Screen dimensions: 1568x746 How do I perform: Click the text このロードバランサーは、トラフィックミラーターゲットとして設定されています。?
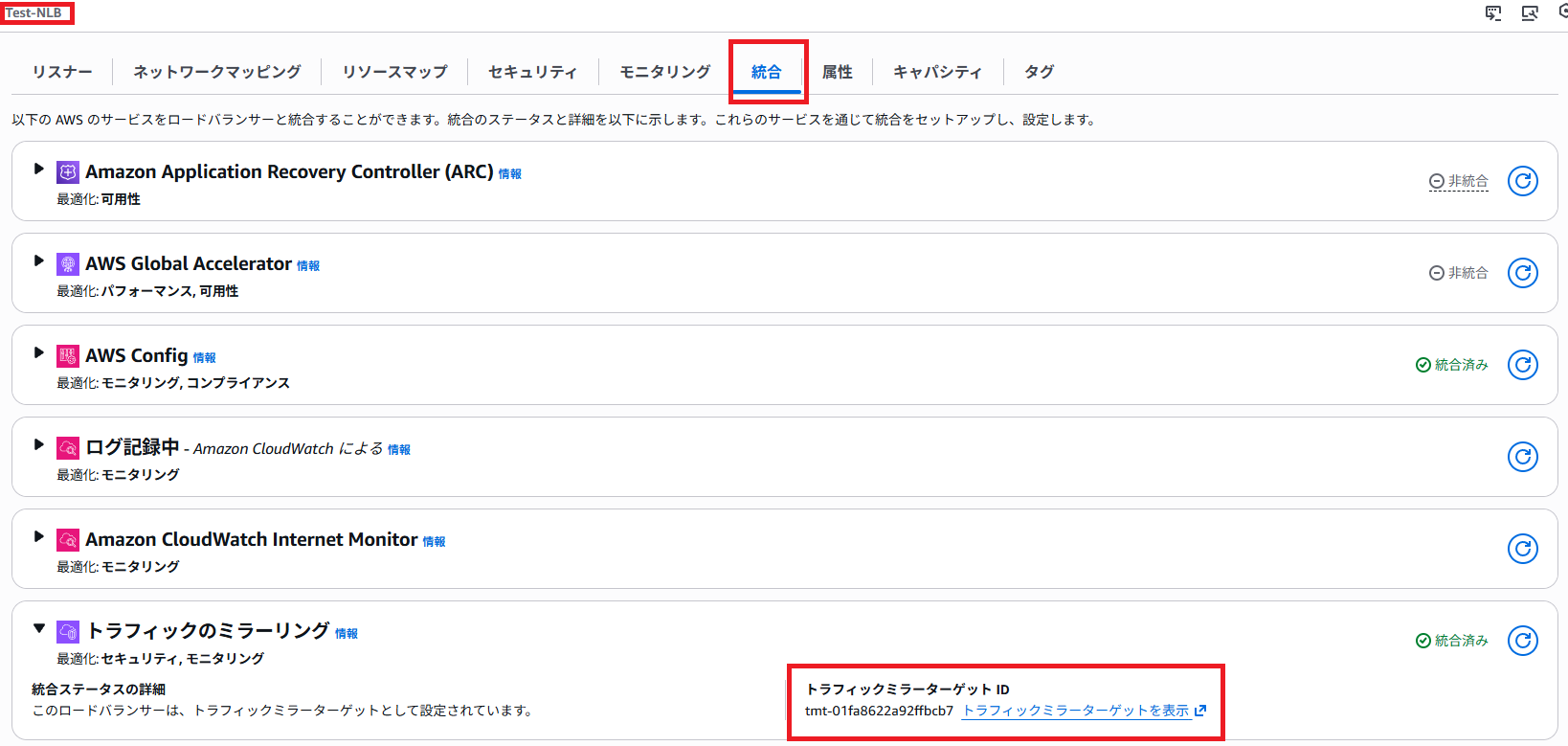pos(282,711)
